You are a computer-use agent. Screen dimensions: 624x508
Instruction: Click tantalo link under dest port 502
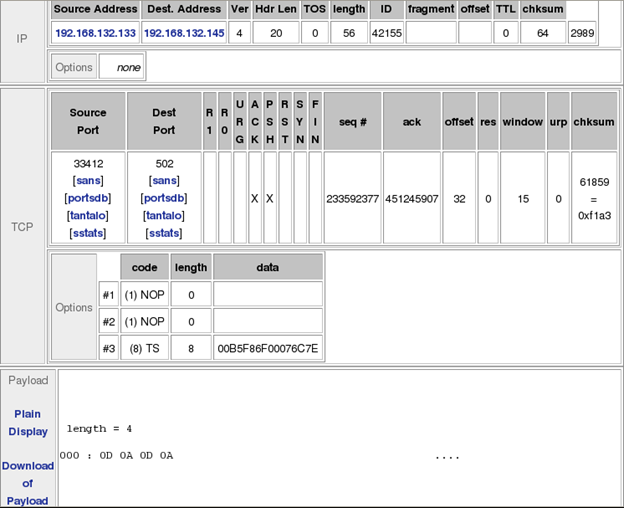coord(164,216)
